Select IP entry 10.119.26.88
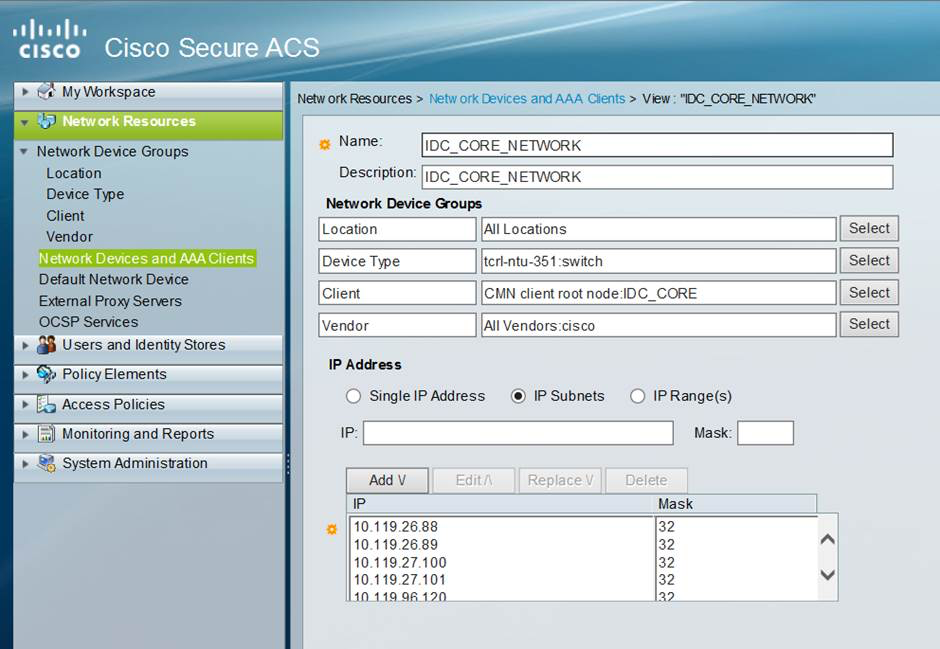The width and height of the screenshot is (940, 649). (x=396, y=527)
